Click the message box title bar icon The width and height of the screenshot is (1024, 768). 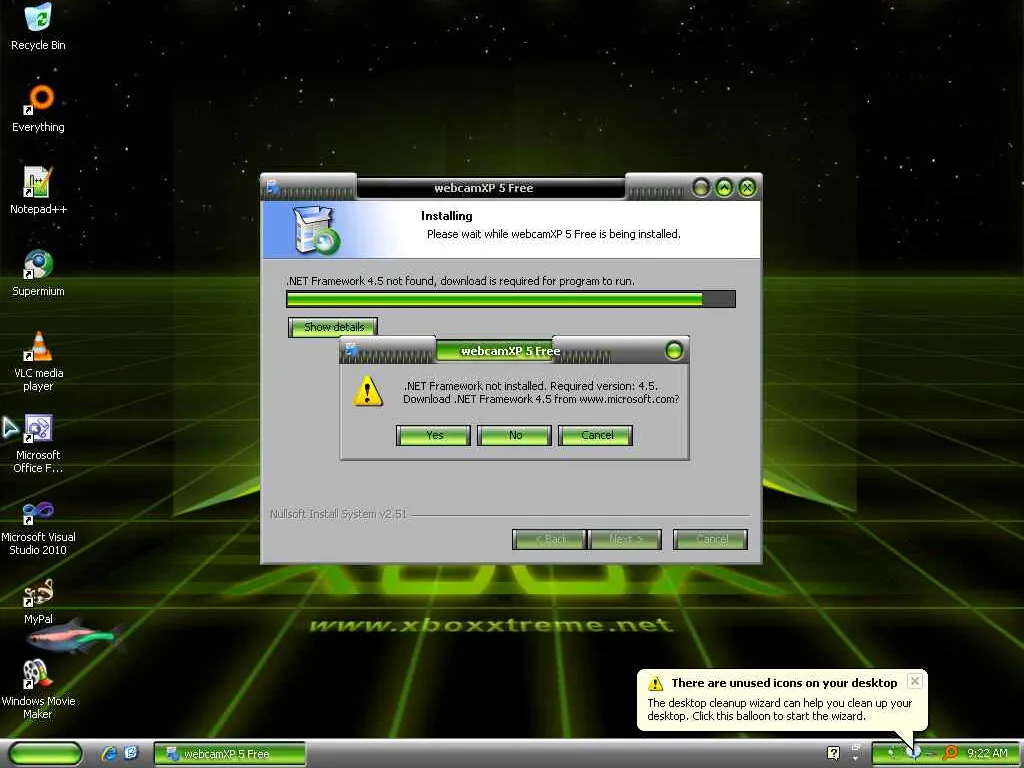click(352, 349)
